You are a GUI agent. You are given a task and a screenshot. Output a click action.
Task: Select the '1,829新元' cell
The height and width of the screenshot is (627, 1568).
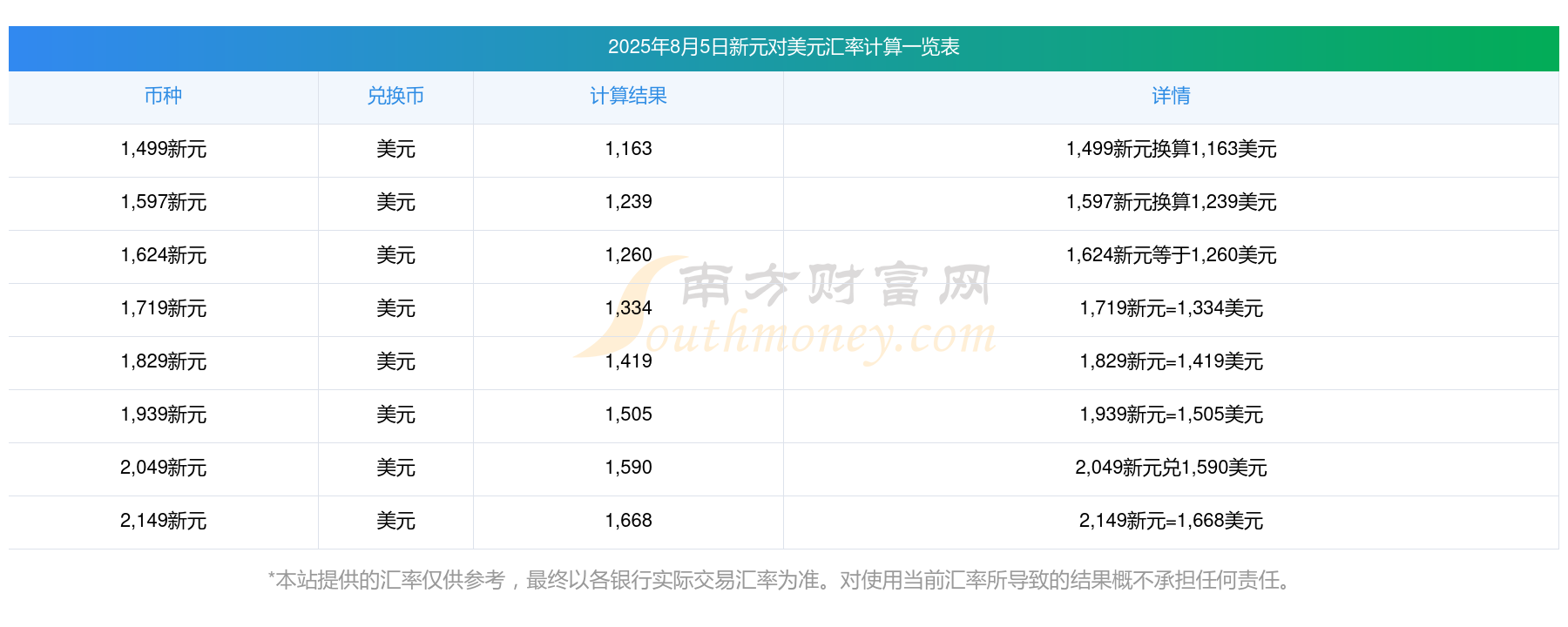(x=163, y=362)
